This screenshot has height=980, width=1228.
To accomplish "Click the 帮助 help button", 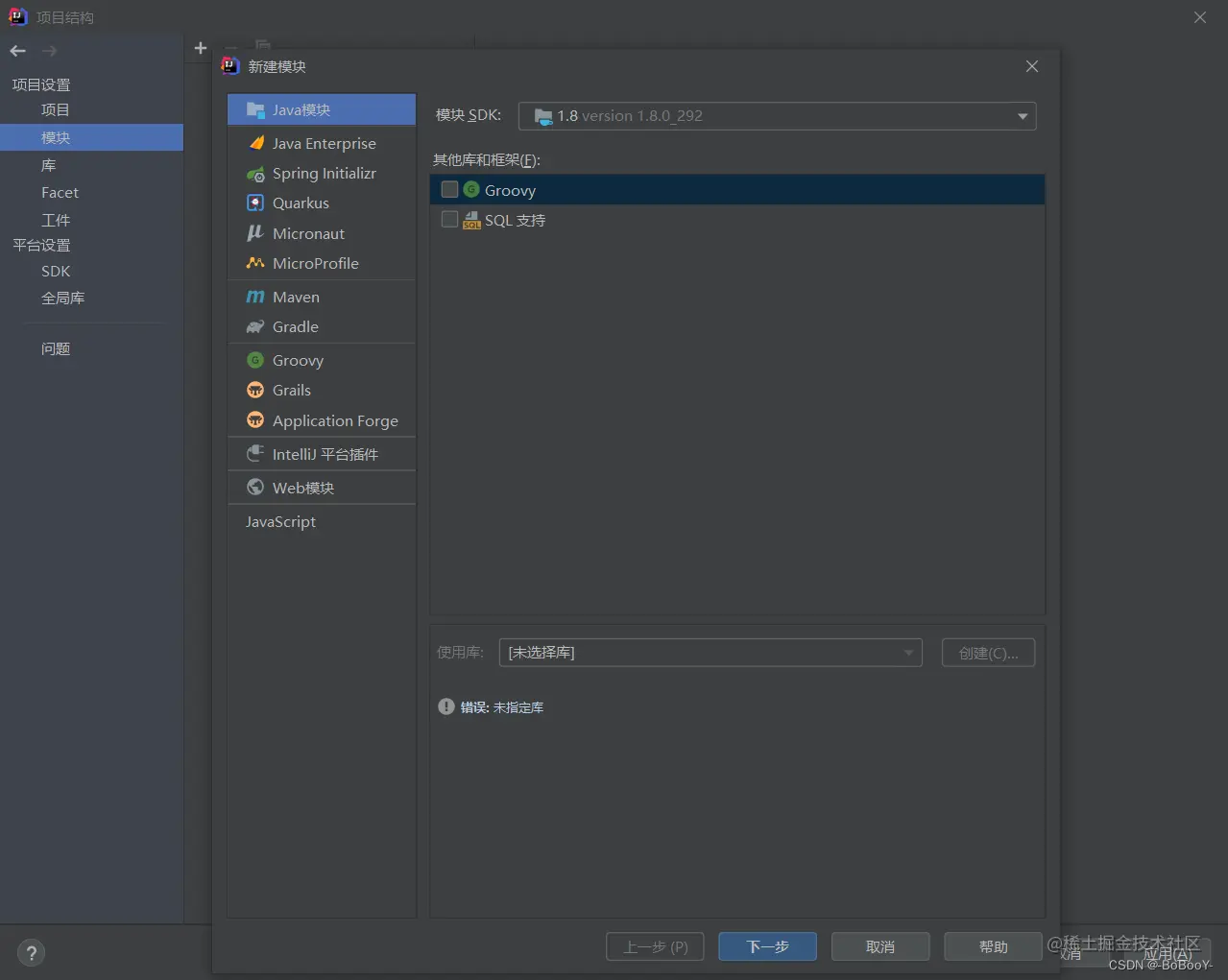I will [993, 946].
